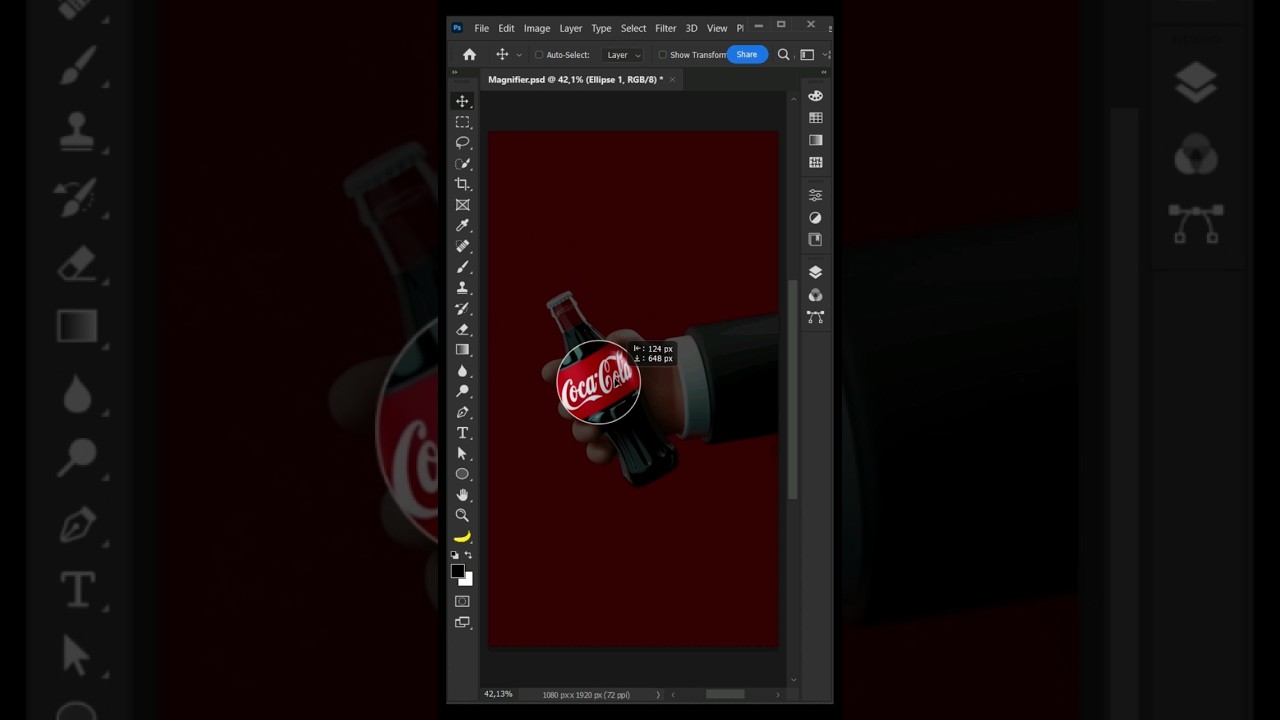Expand the left toolbar with double arrows

pos(454,72)
